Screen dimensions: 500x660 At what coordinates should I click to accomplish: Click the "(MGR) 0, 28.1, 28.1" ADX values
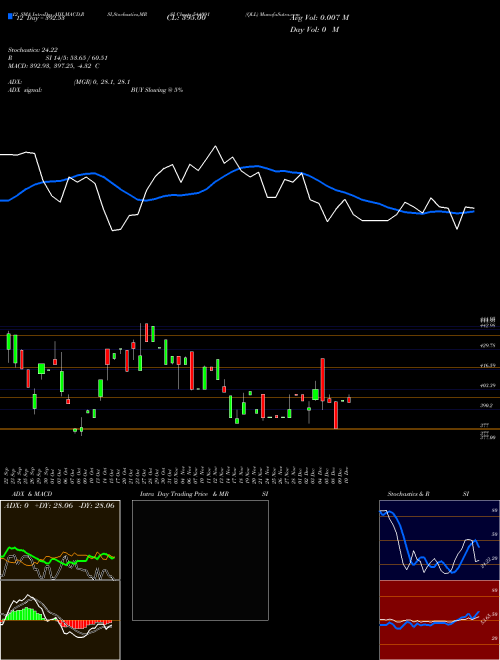101,82
